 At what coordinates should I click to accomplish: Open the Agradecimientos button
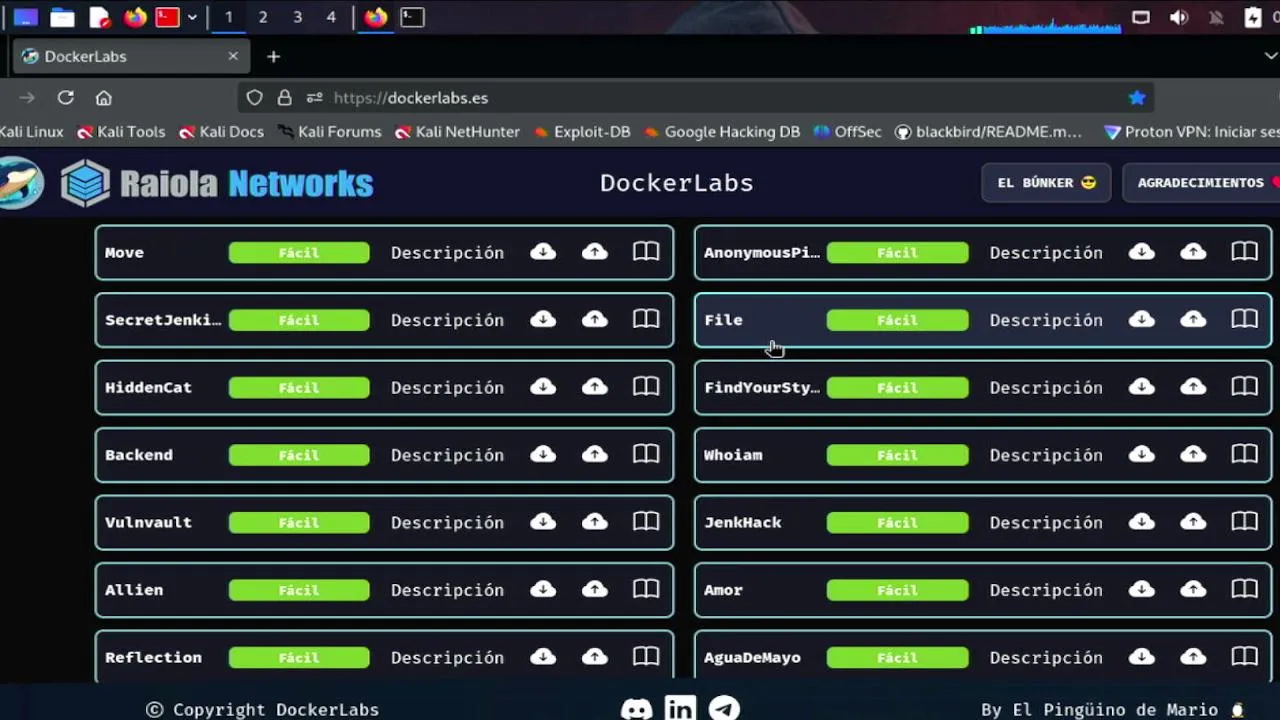[1203, 183]
